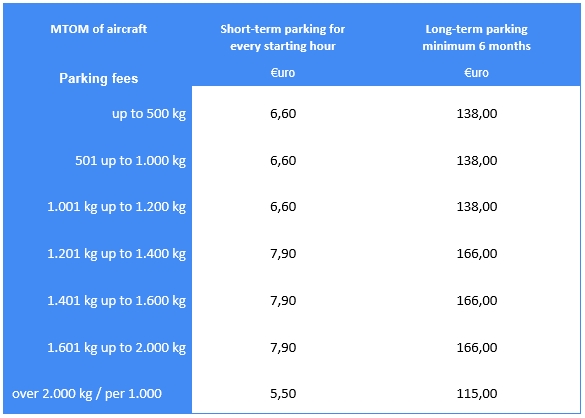
Task: Select the 7,90 fee in the 1.201–1.400 kg row
Action: pos(283,254)
